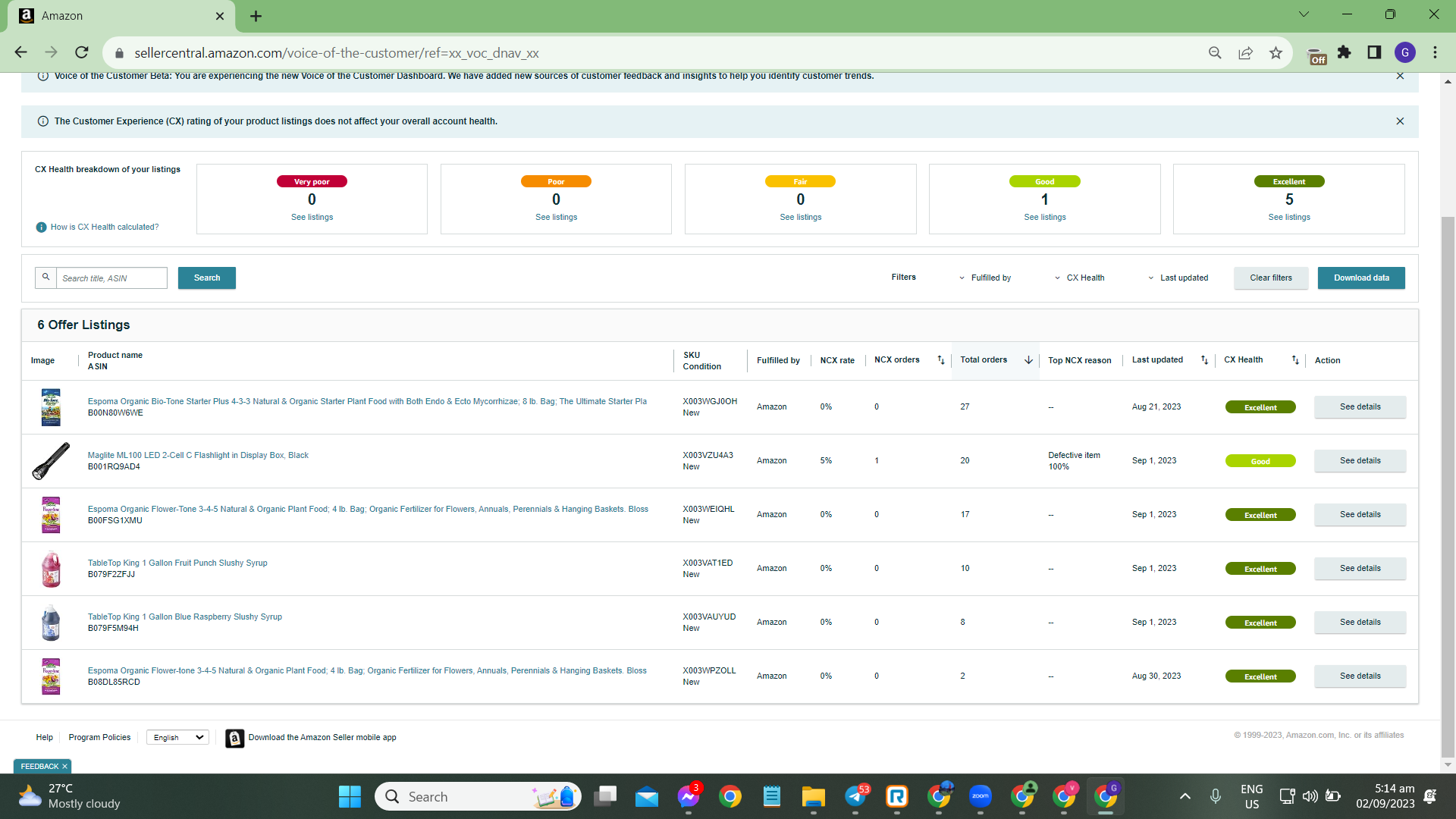
Task: Open Zoom from the taskbar
Action: pyautogui.click(x=981, y=796)
